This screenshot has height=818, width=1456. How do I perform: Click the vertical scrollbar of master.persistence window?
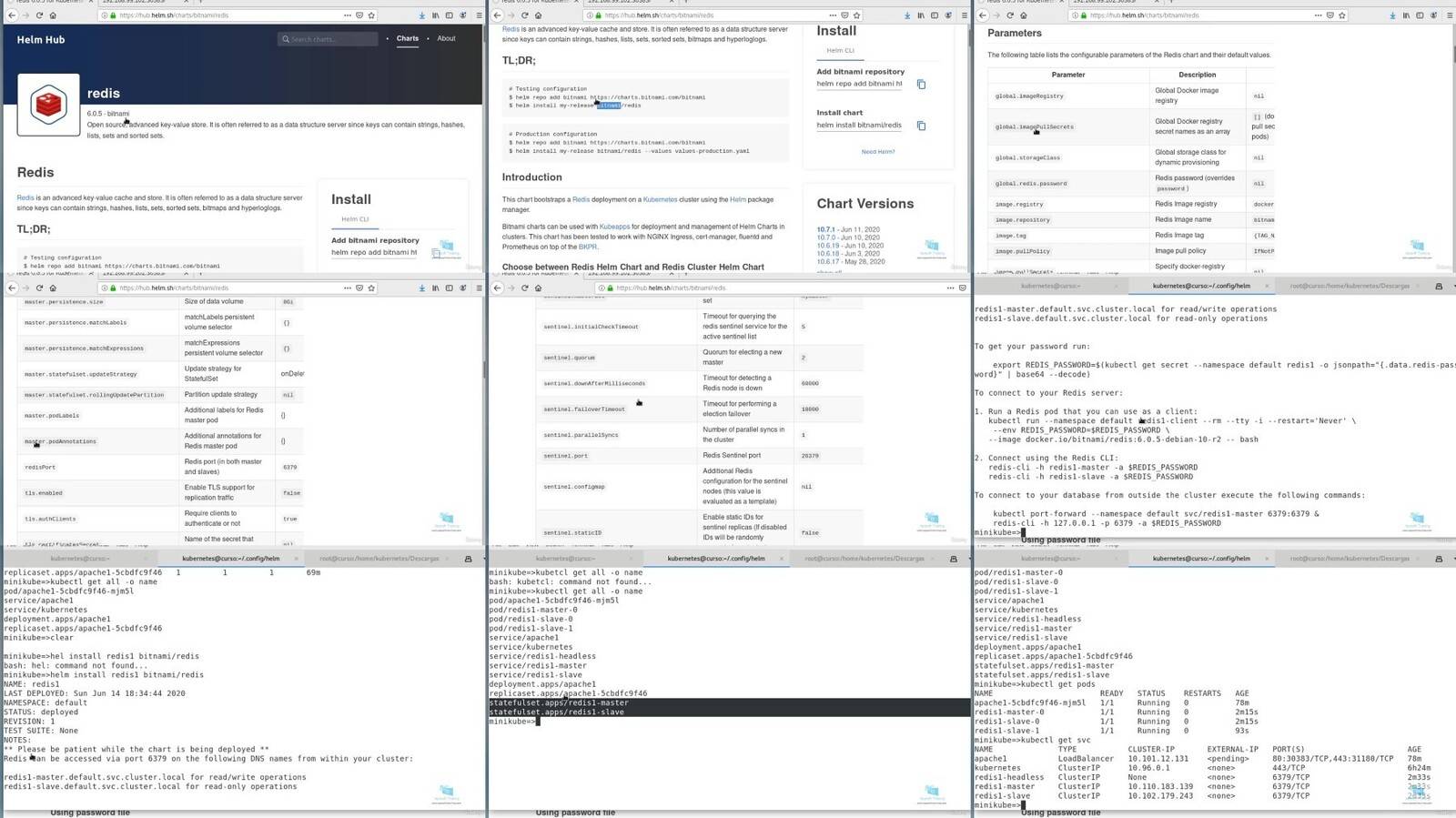[x=482, y=369]
